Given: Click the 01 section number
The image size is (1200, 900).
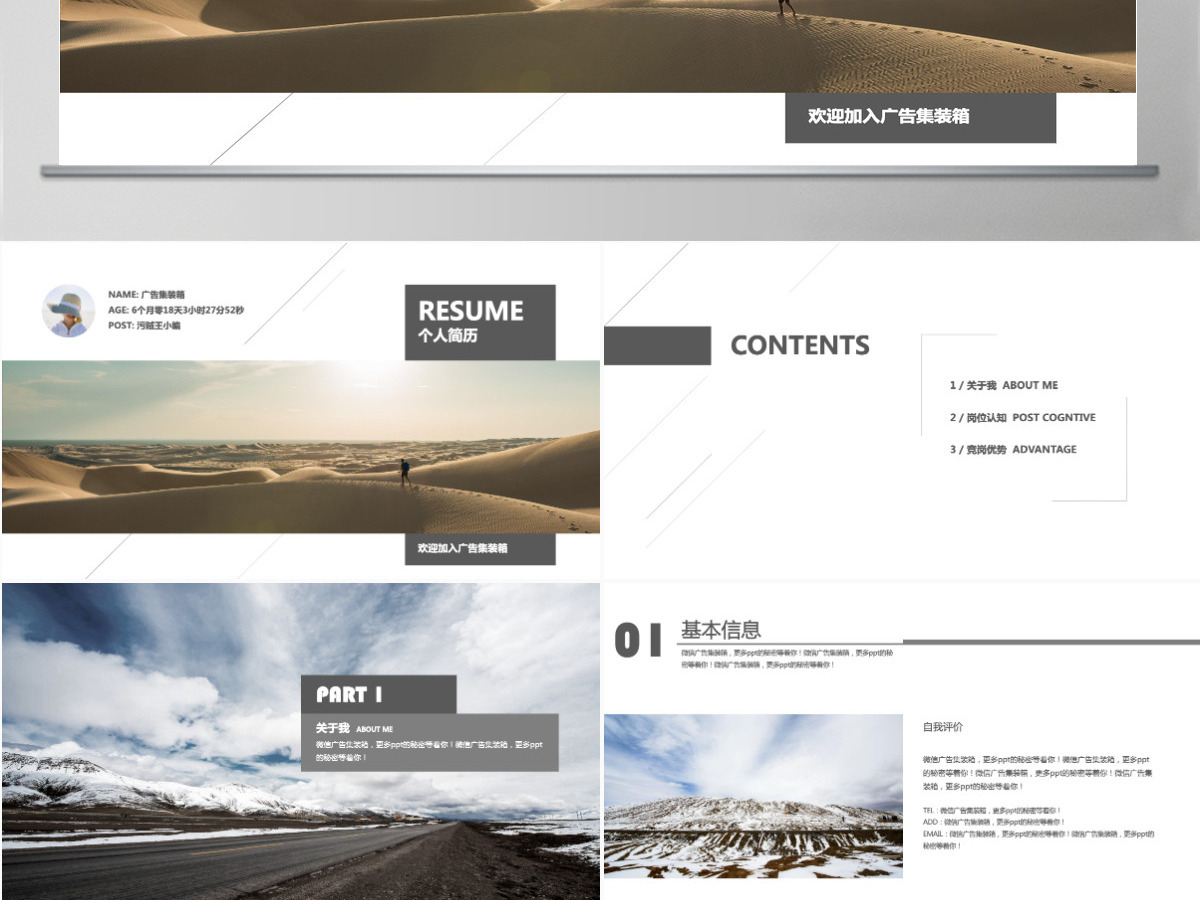Looking at the screenshot, I should [x=638, y=640].
